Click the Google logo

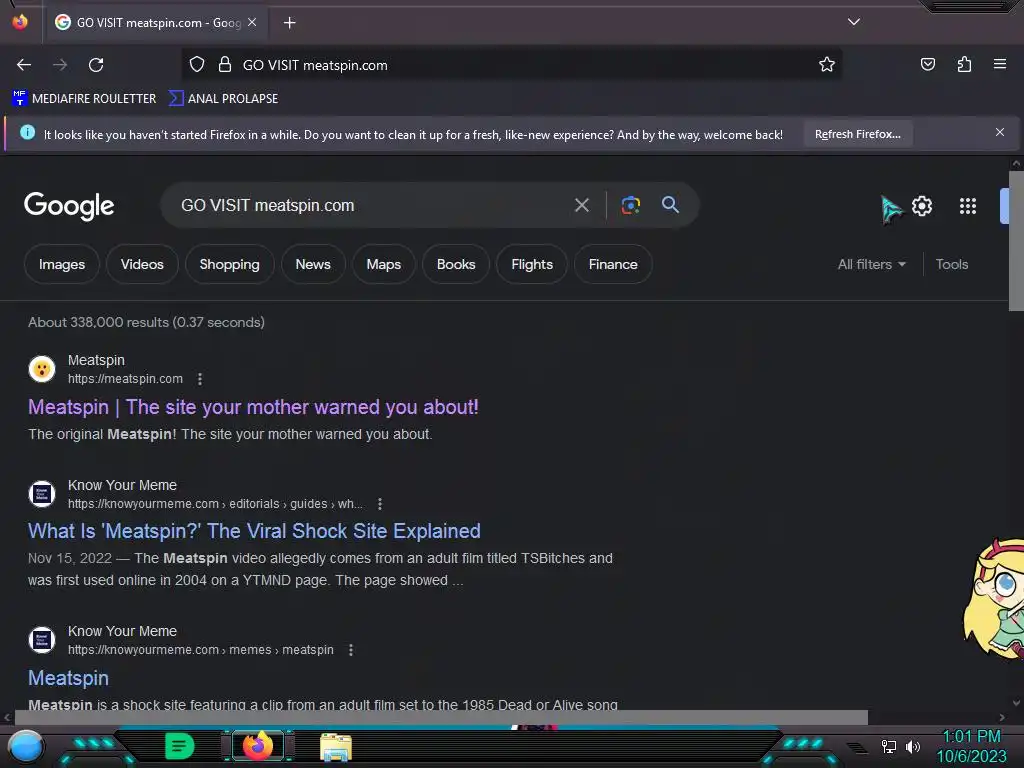(x=69, y=206)
